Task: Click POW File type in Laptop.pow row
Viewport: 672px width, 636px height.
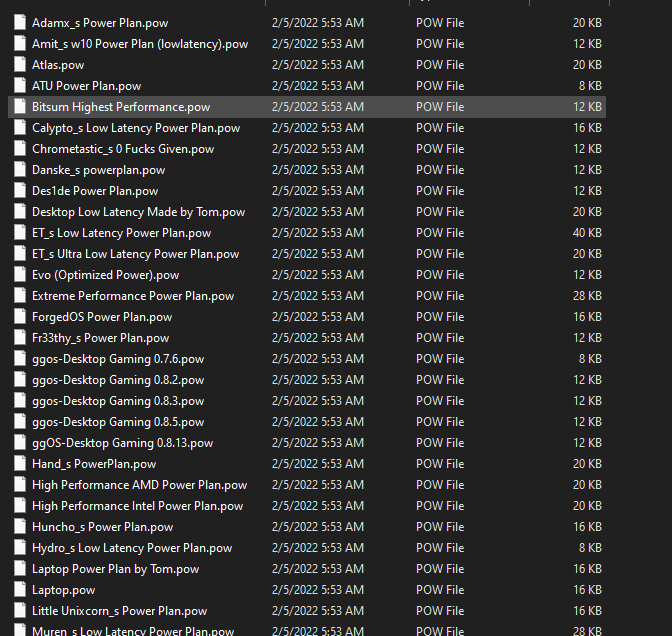Action: [440, 590]
